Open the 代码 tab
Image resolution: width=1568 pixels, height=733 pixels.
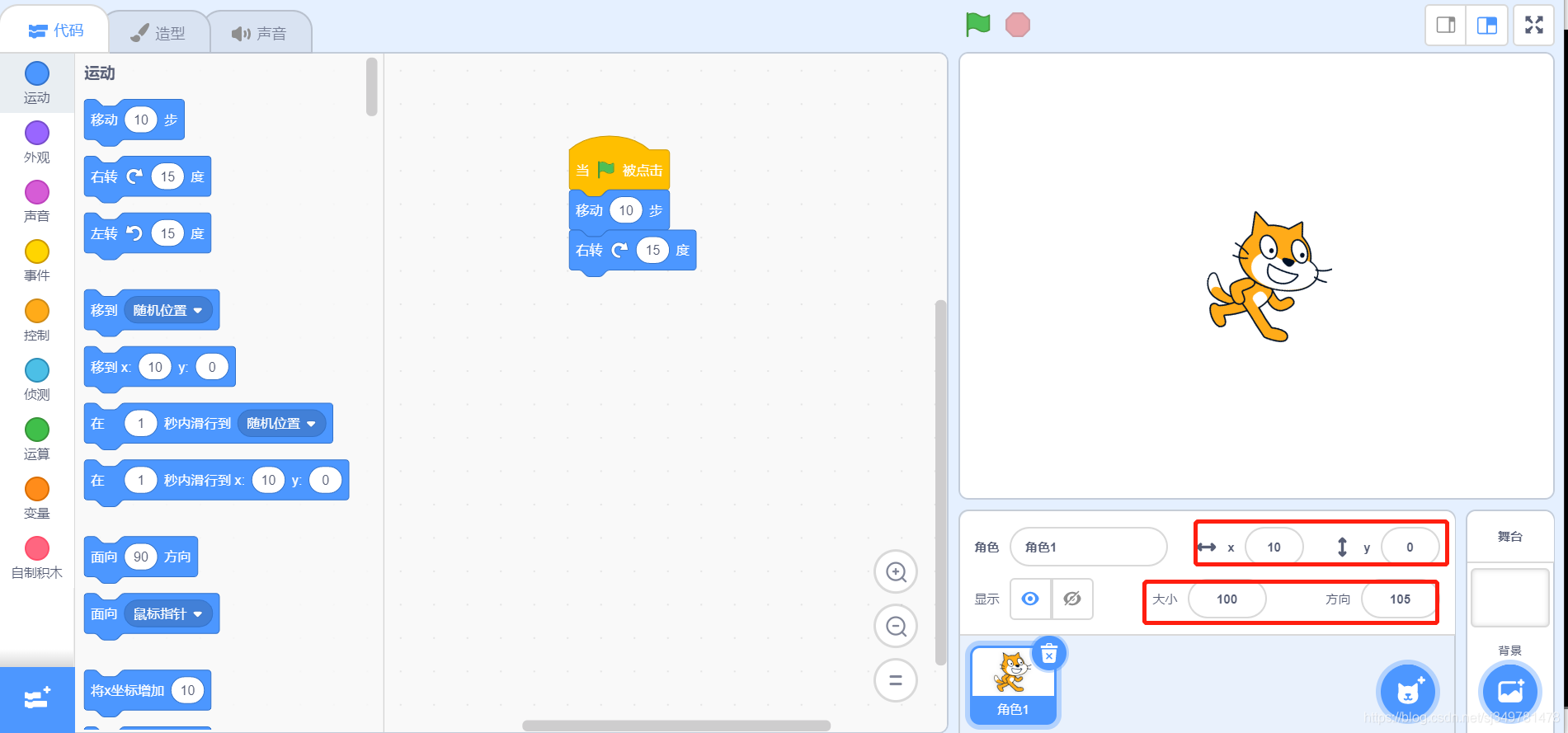tap(55, 31)
